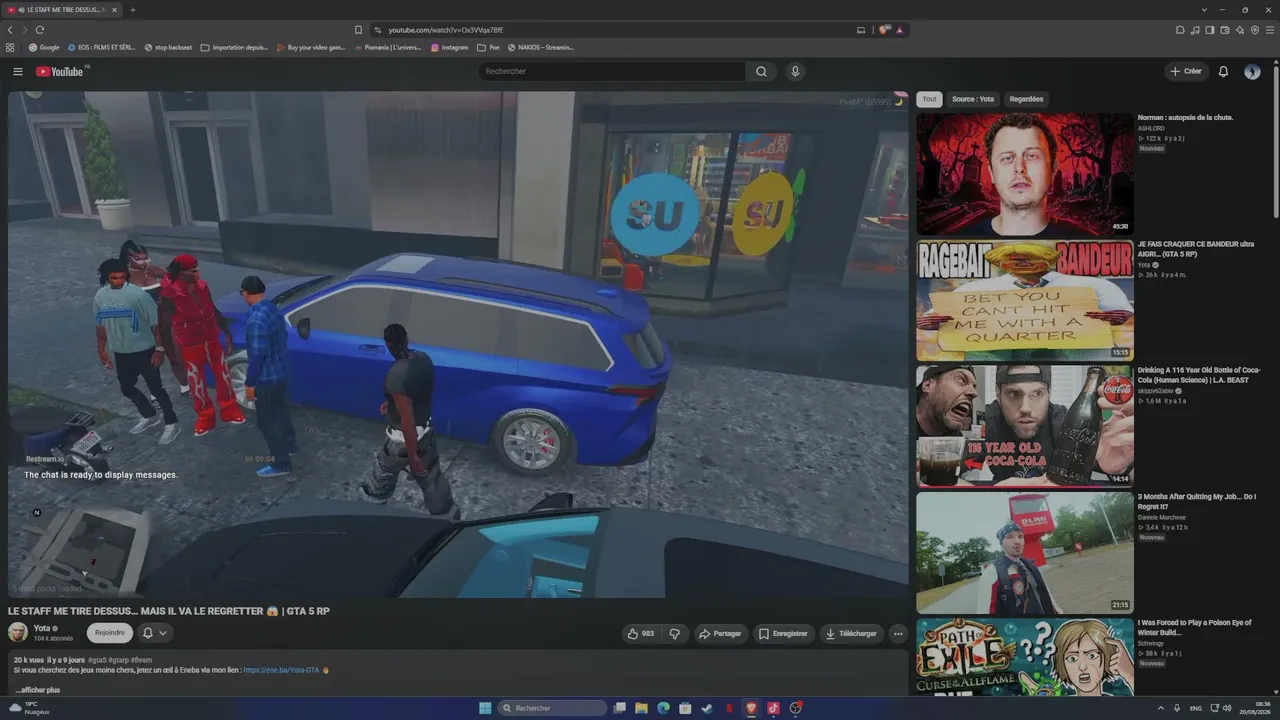Open browser extensions puzzle icon

coord(1180,30)
